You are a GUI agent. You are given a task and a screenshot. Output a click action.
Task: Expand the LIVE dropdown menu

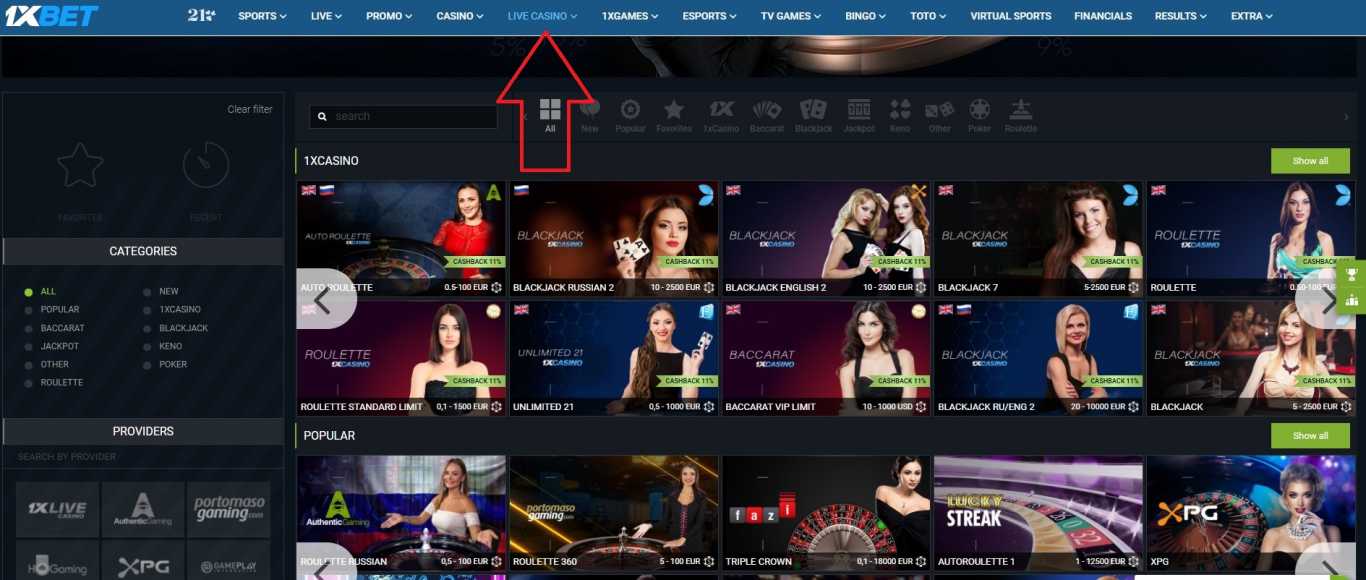click(x=326, y=16)
